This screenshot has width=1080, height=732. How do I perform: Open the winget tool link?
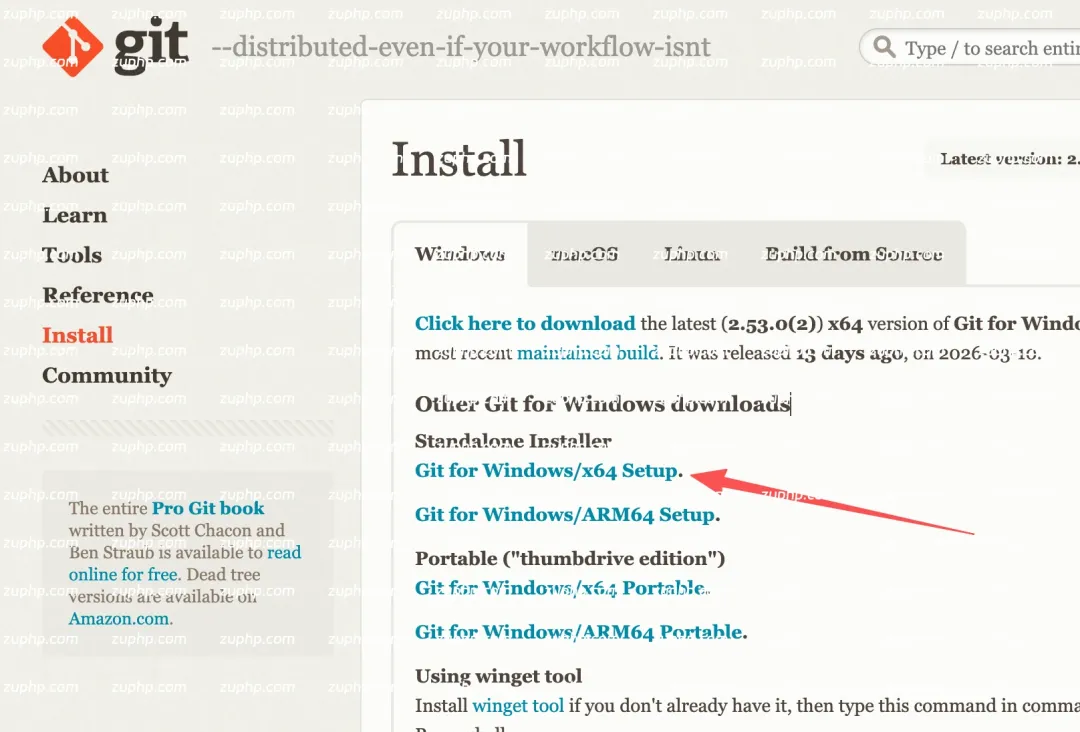[518, 706]
